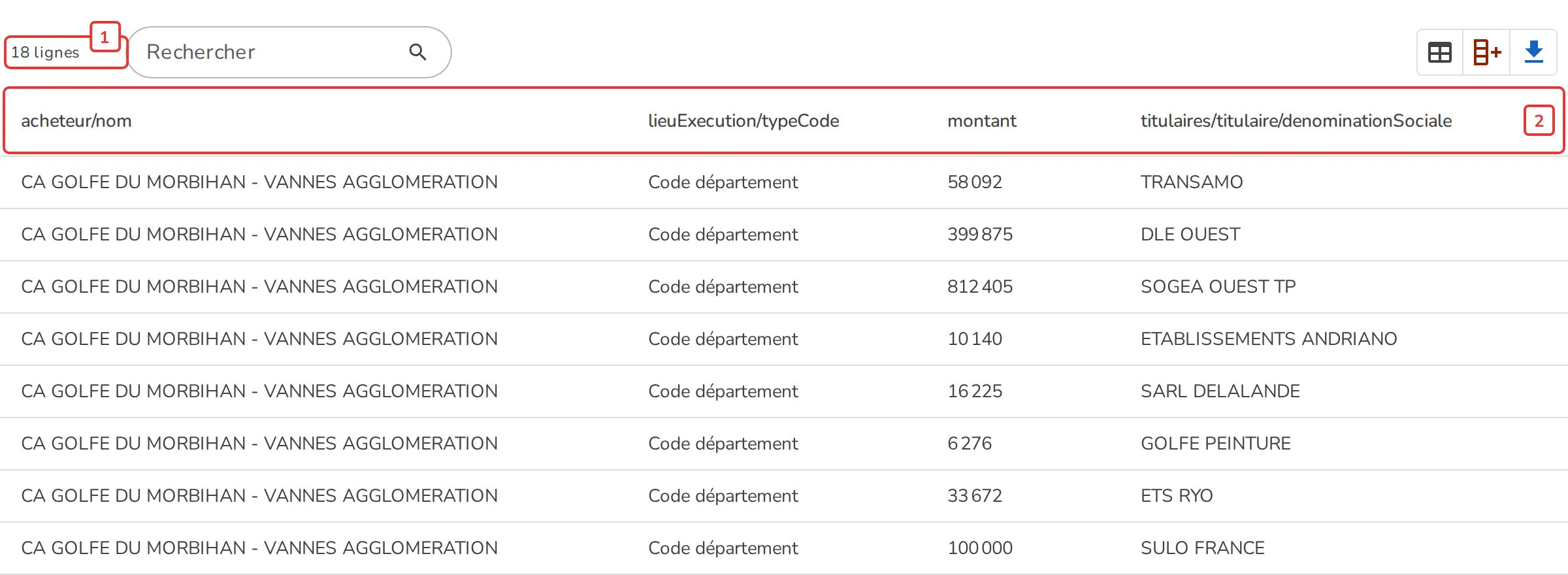Click the montant value 399 875
The height and width of the screenshot is (575, 1568).
pos(980,235)
